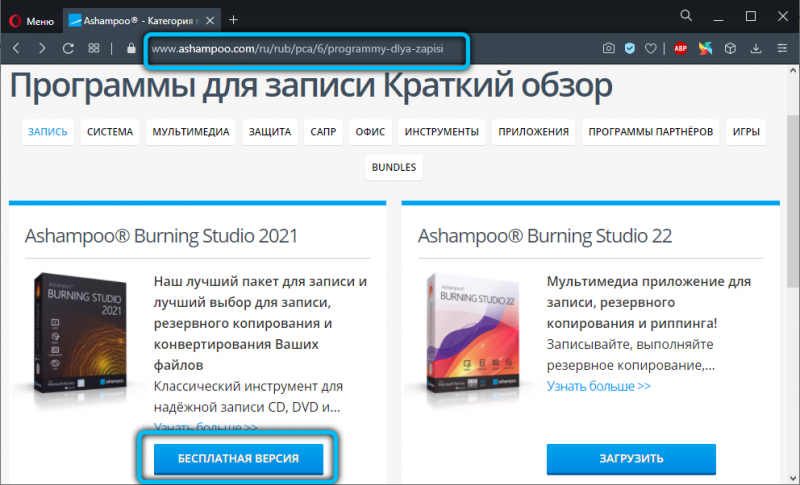Switch to the СИСТЕМА category
The image size is (800, 485).
(x=110, y=132)
